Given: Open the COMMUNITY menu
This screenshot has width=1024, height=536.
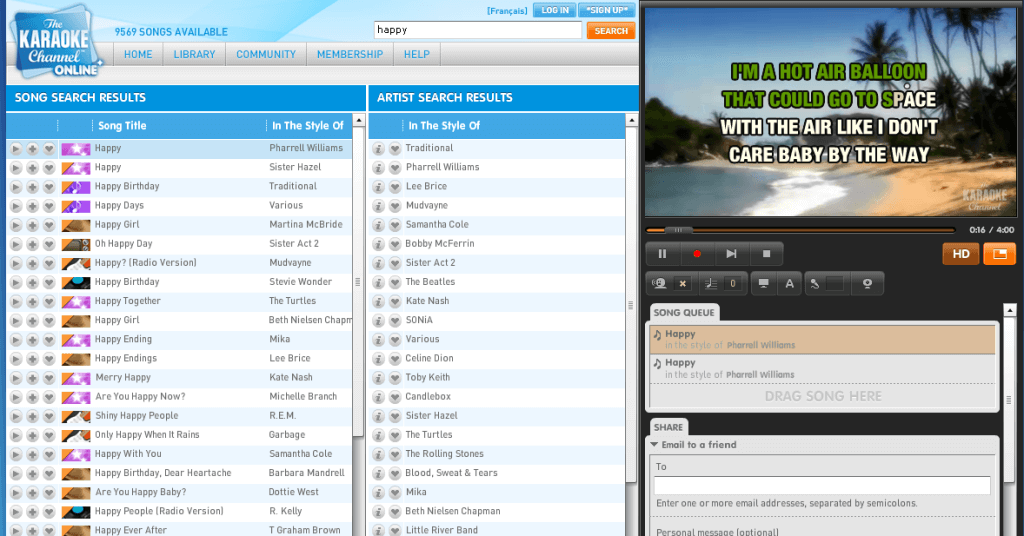Looking at the screenshot, I should click(266, 54).
